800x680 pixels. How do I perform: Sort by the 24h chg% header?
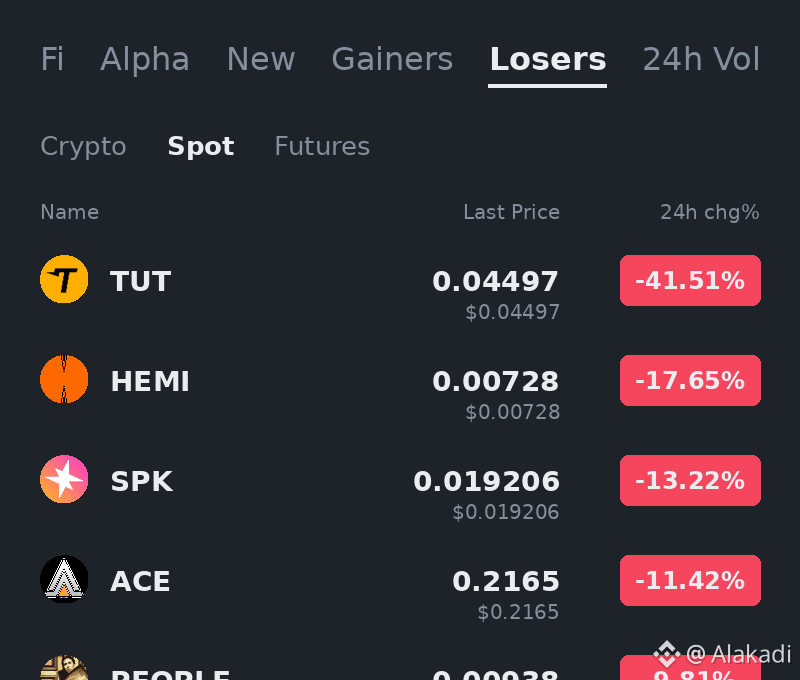(710, 212)
